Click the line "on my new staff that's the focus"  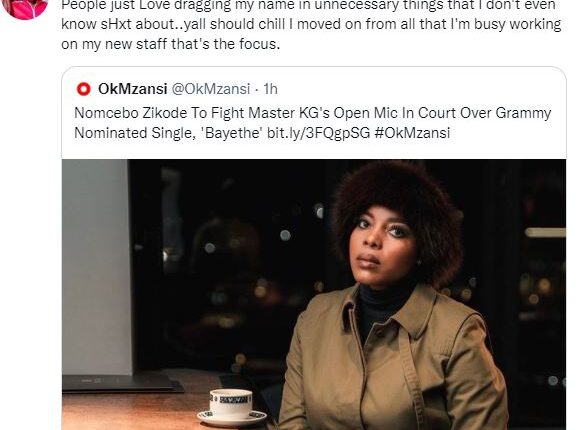tap(170, 44)
